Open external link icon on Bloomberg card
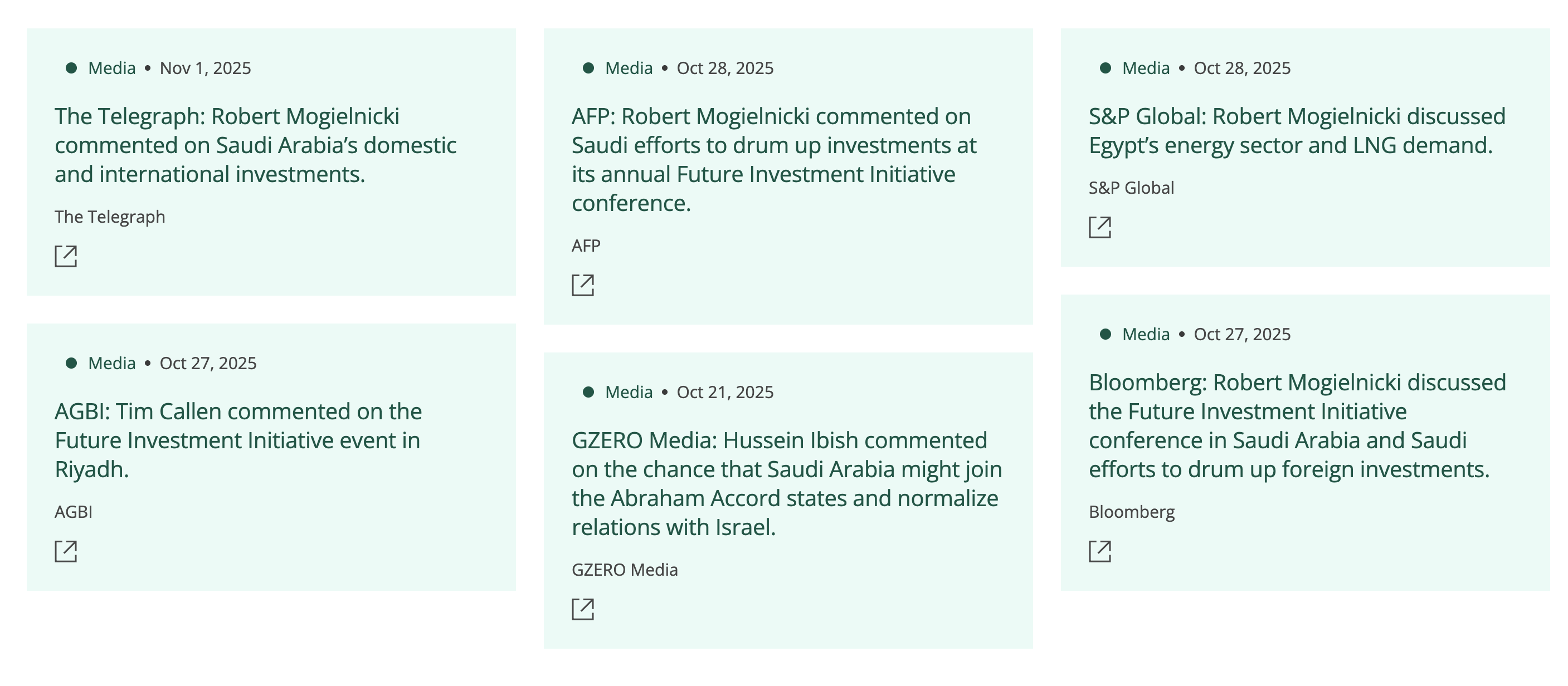Screen dimensions: 1568x686 coord(1099,551)
